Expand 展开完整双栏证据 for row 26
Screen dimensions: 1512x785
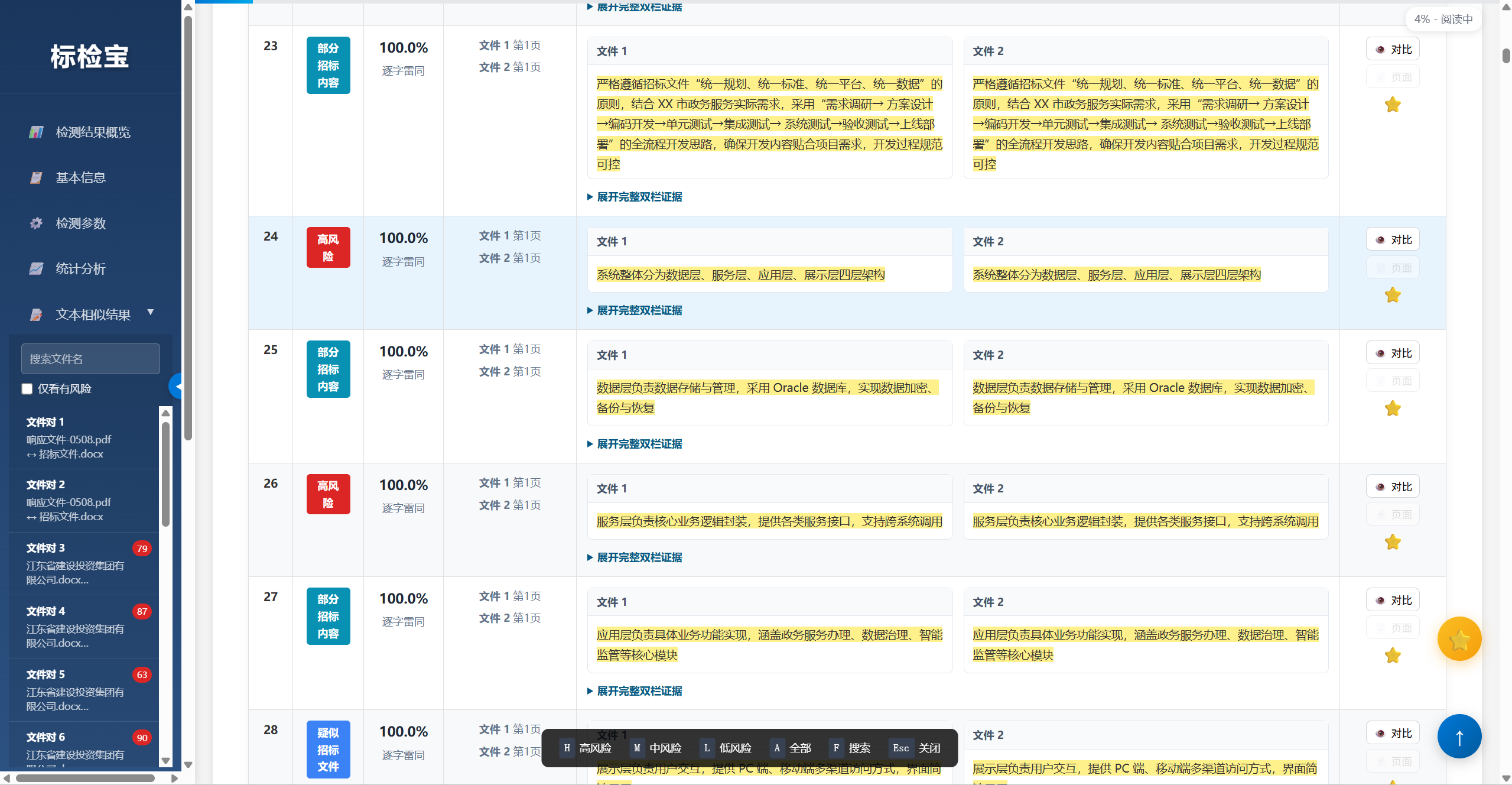(x=635, y=557)
